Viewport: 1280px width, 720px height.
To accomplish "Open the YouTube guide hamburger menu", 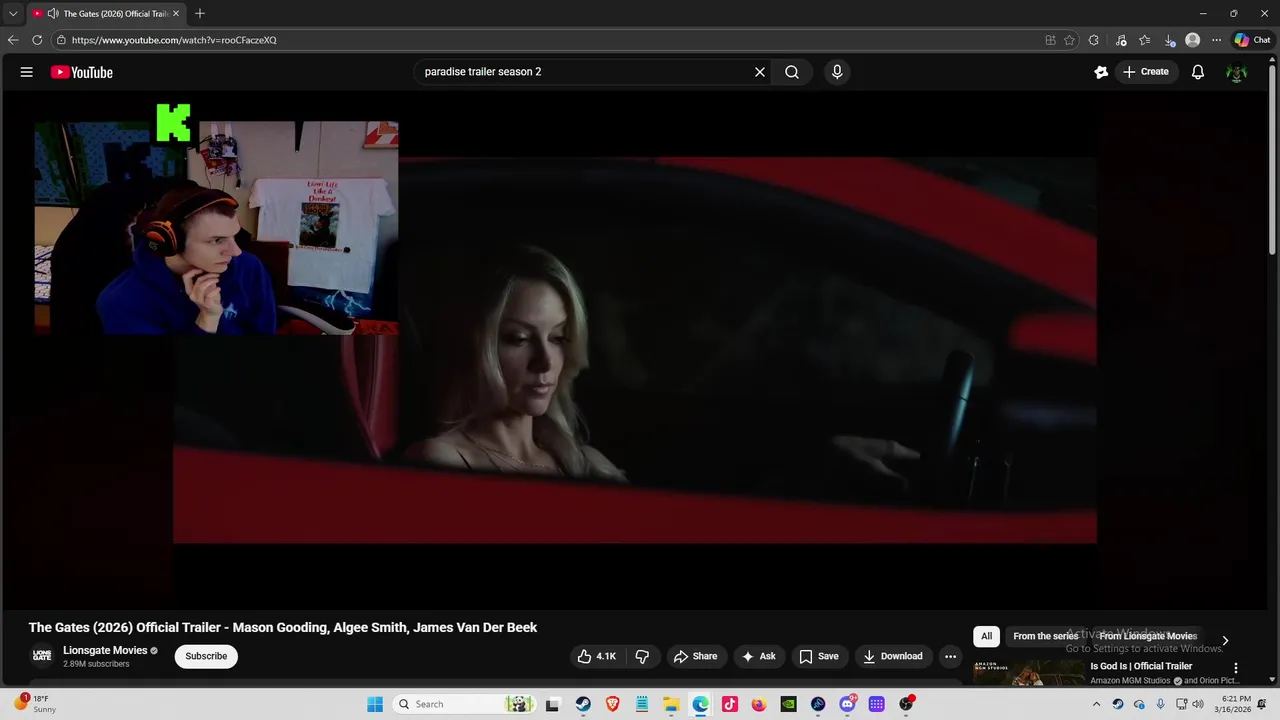I will (x=27, y=72).
